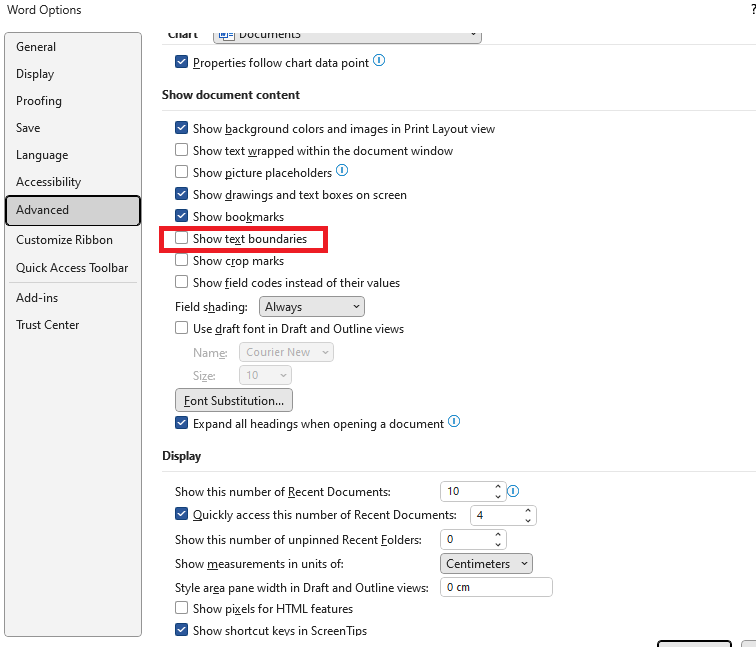This screenshot has height=647, width=756.
Task: Enable Show text wrapped within document window
Action: (x=181, y=150)
